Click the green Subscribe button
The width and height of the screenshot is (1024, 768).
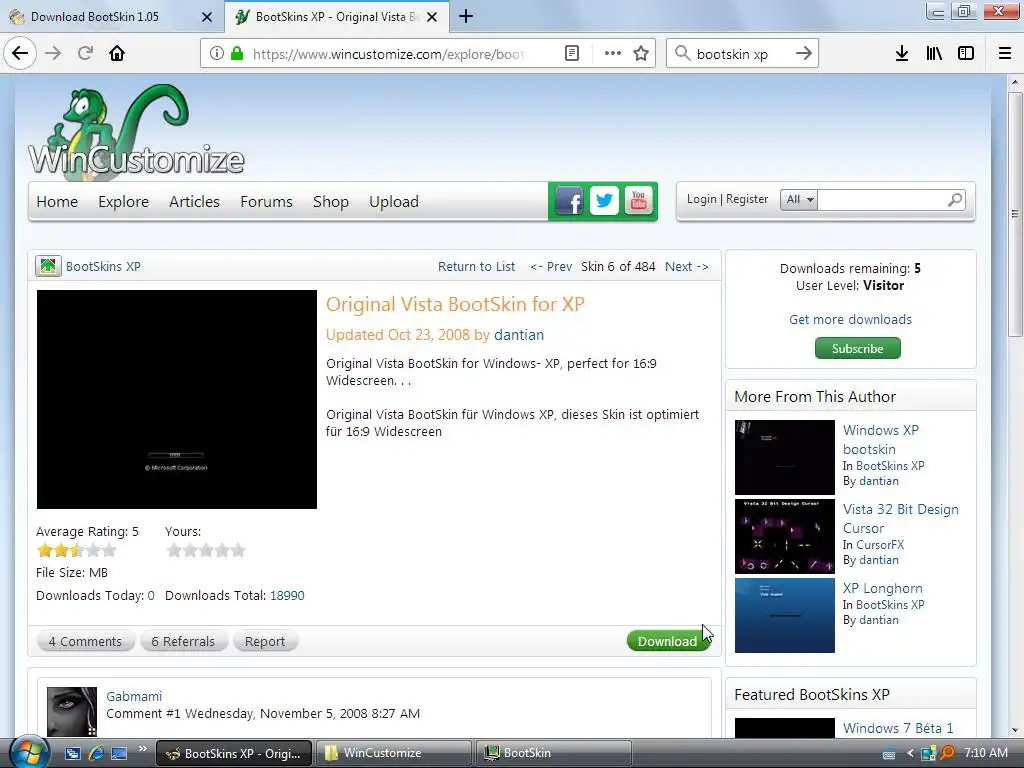coord(857,348)
